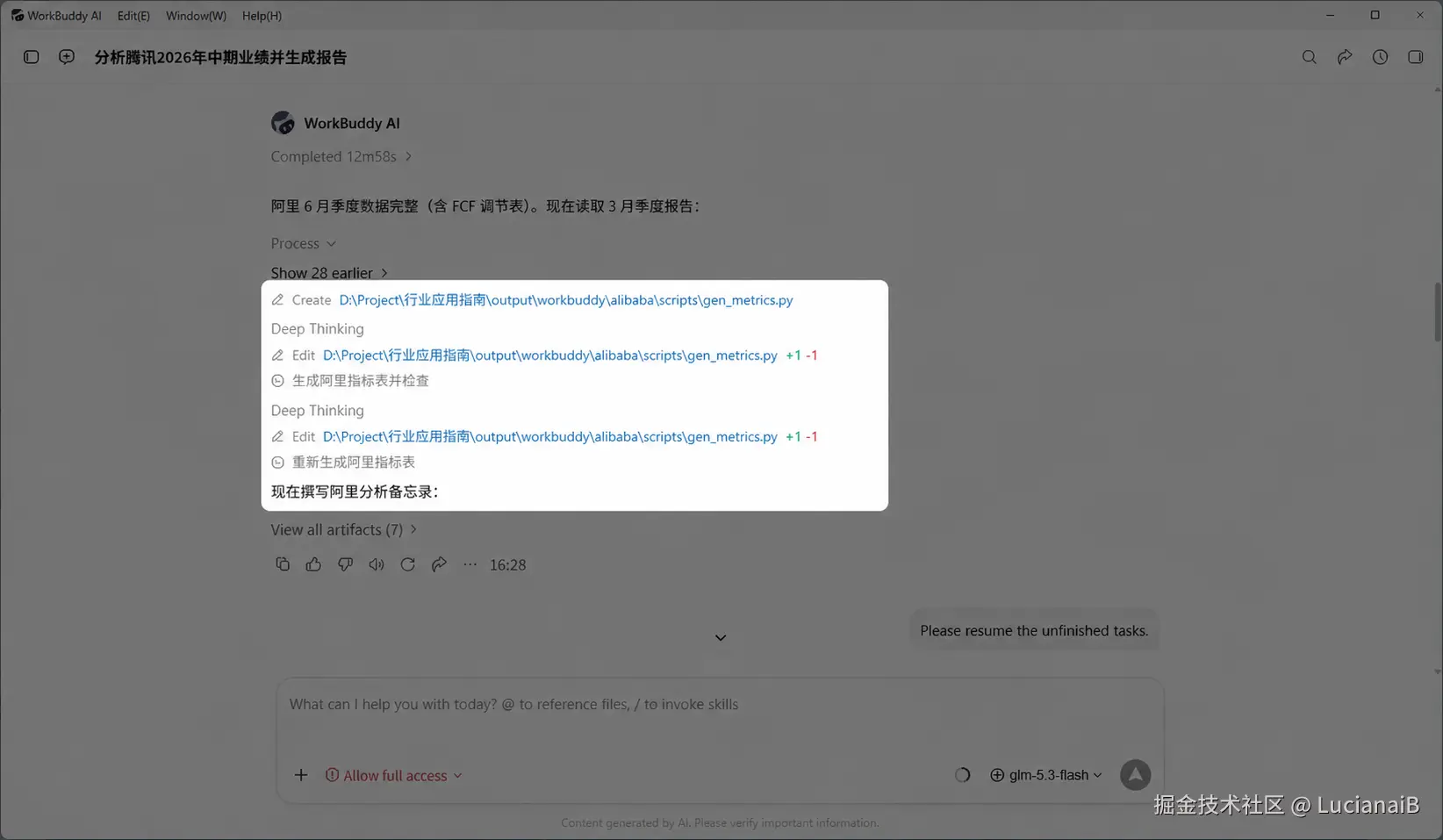The height and width of the screenshot is (840, 1443).
Task: Expand Show 28 earlier steps
Action: 329,273
